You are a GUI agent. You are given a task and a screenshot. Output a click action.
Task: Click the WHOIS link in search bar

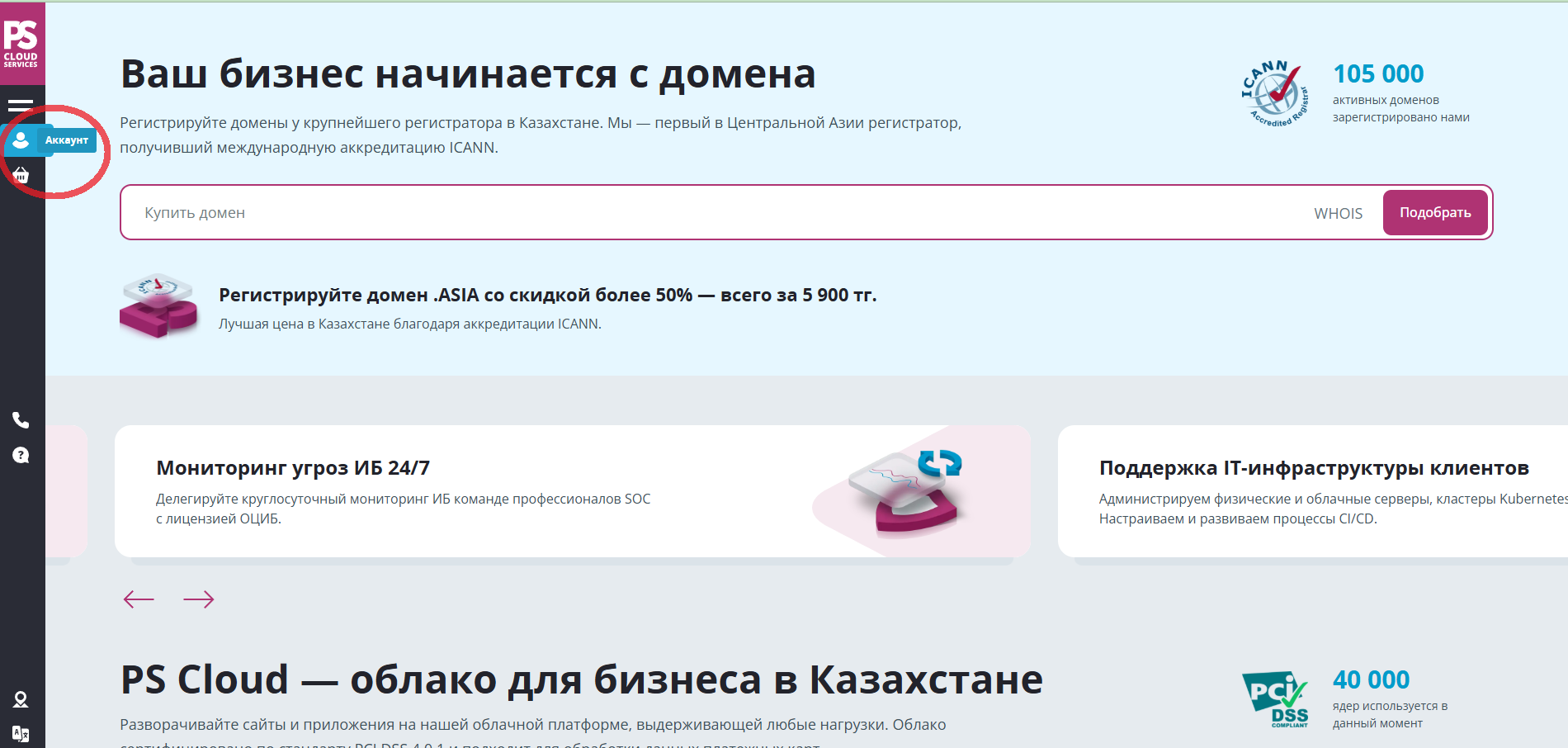[1338, 214]
